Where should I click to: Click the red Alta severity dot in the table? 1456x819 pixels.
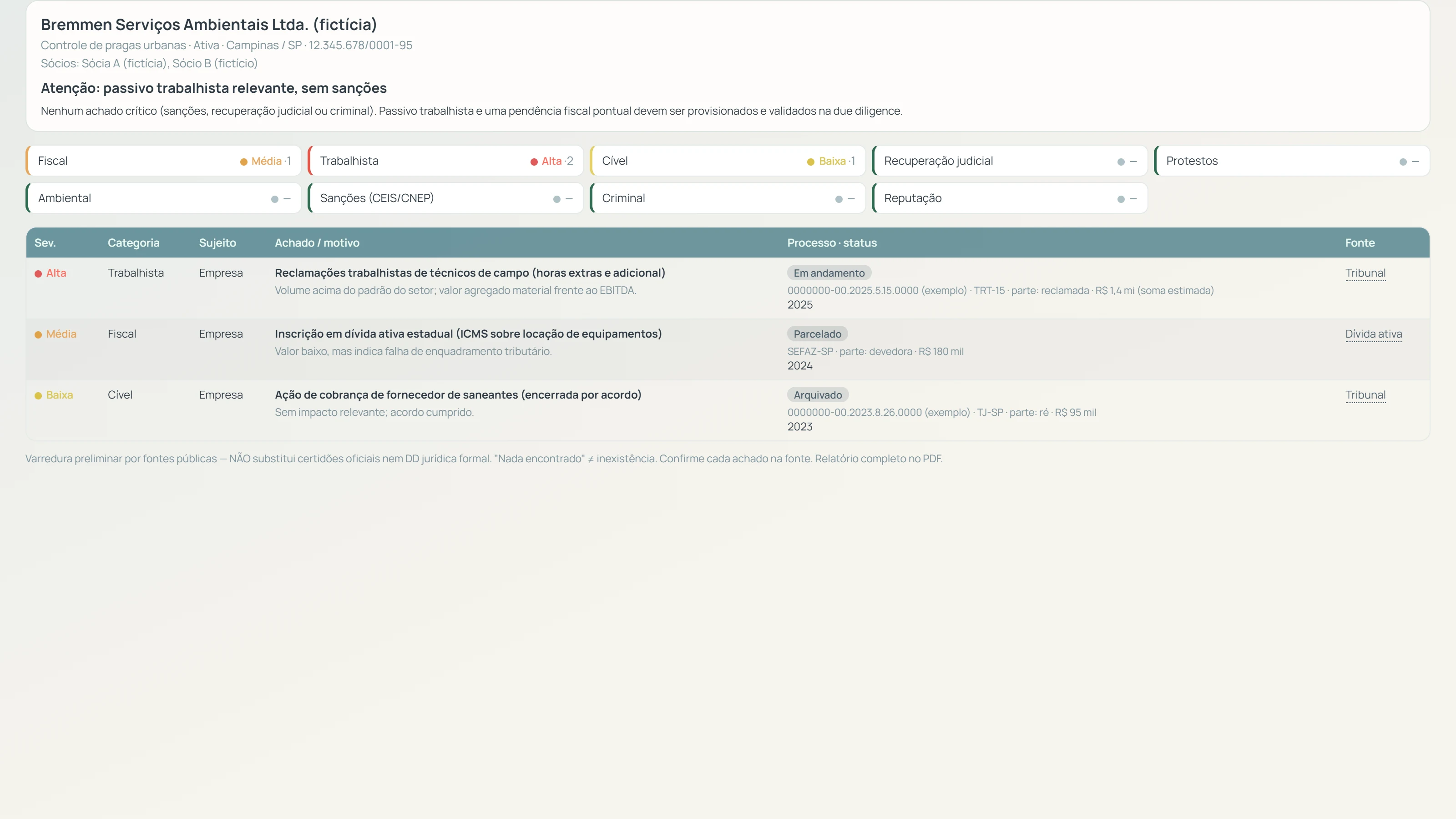click(38, 273)
